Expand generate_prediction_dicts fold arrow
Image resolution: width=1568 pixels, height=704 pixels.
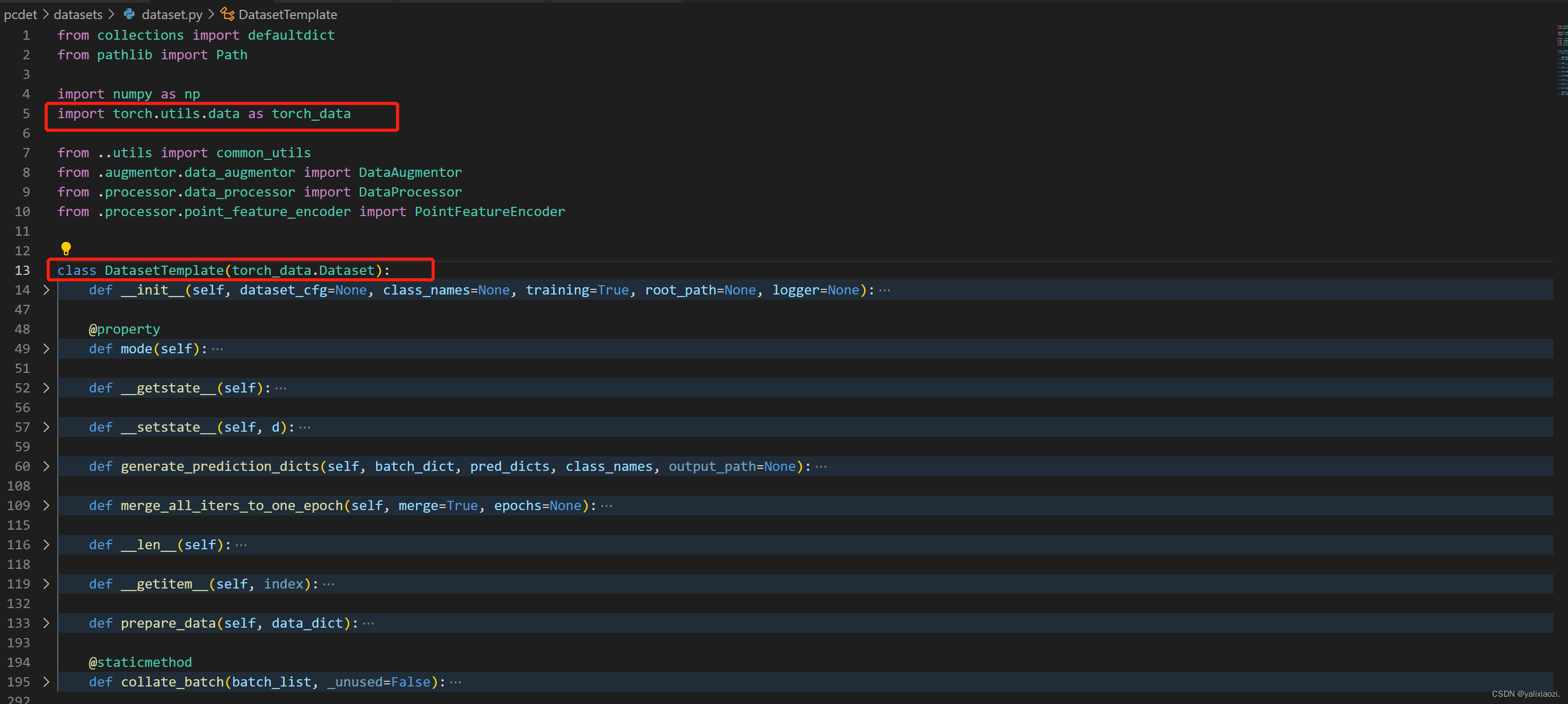point(46,467)
